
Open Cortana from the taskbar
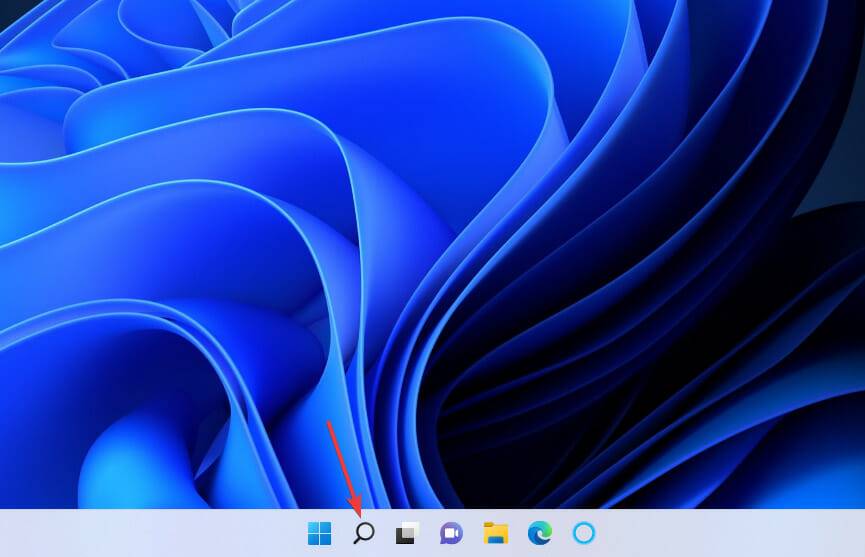coord(583,533)
